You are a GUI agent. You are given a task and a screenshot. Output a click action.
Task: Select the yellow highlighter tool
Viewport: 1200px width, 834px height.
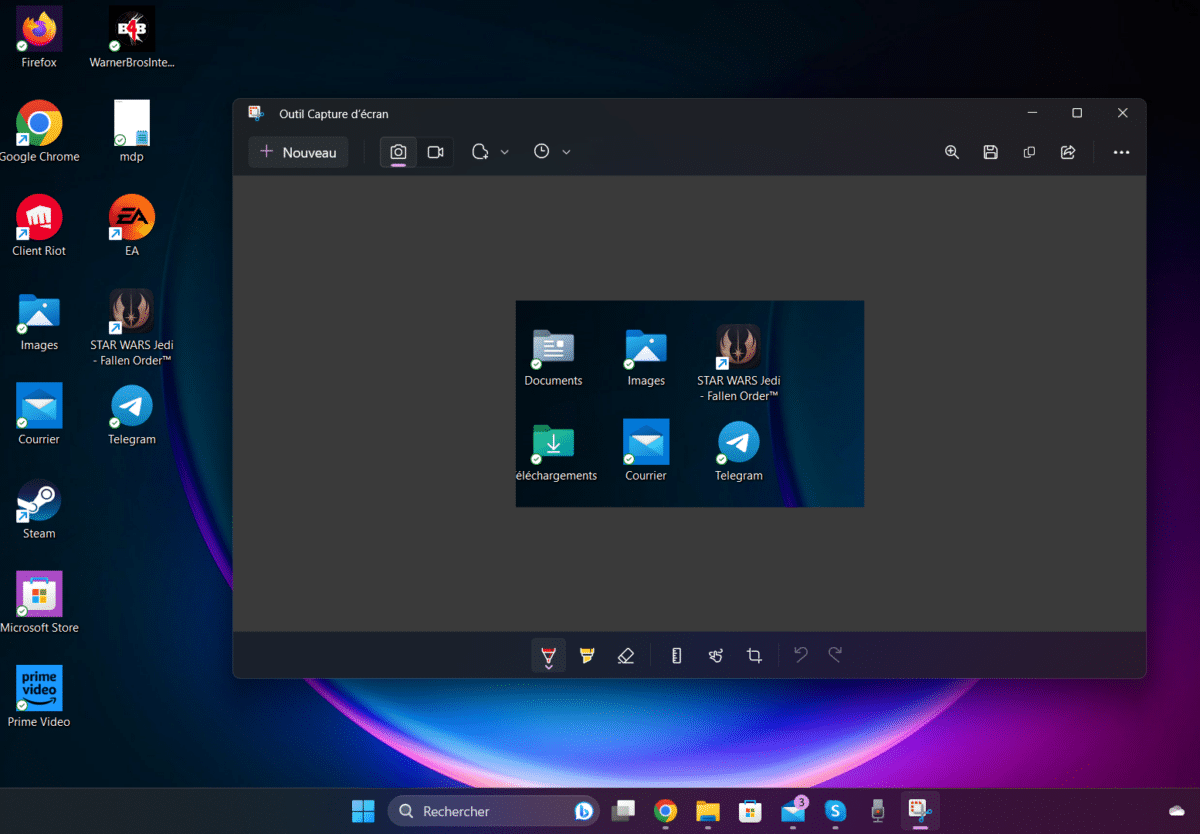[587, 656]
